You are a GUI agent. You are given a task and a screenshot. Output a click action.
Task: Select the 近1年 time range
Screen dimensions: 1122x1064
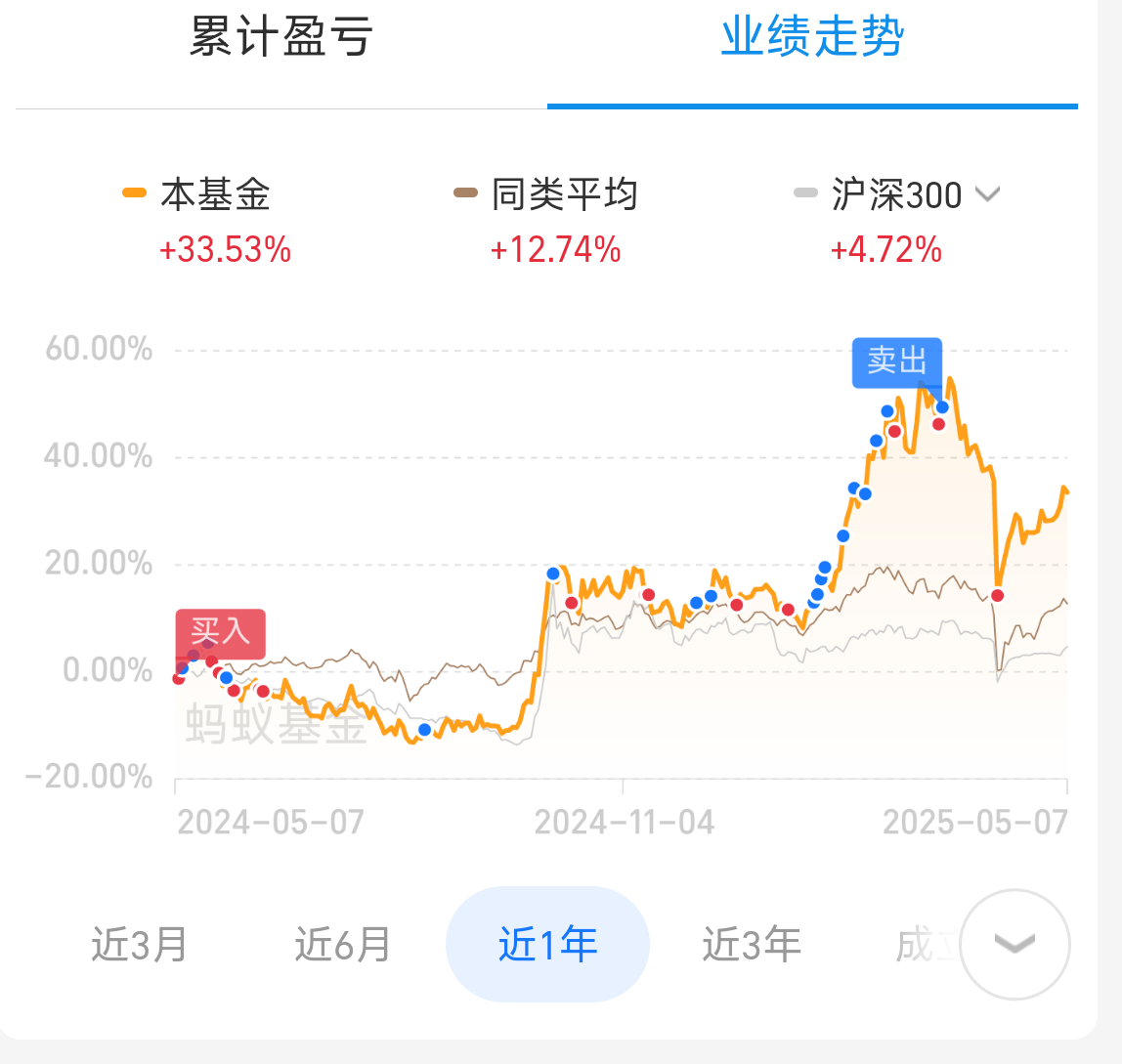547,945
